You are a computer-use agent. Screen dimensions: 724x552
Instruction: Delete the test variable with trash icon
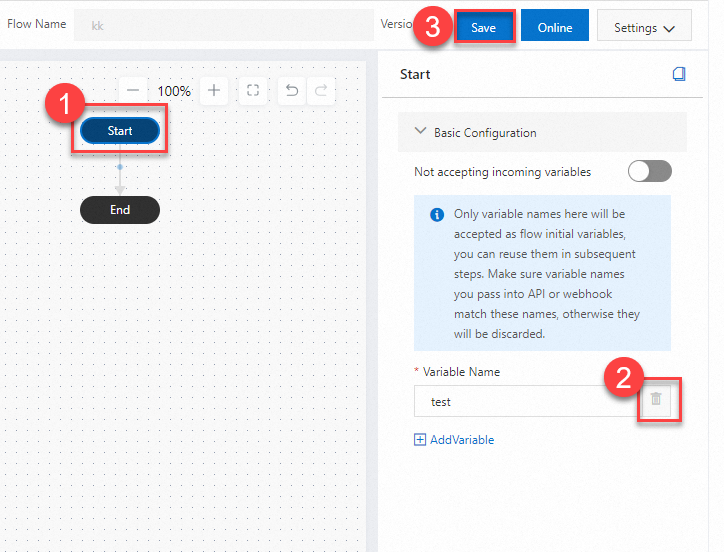pyautogui.click(x=656, y=399)
